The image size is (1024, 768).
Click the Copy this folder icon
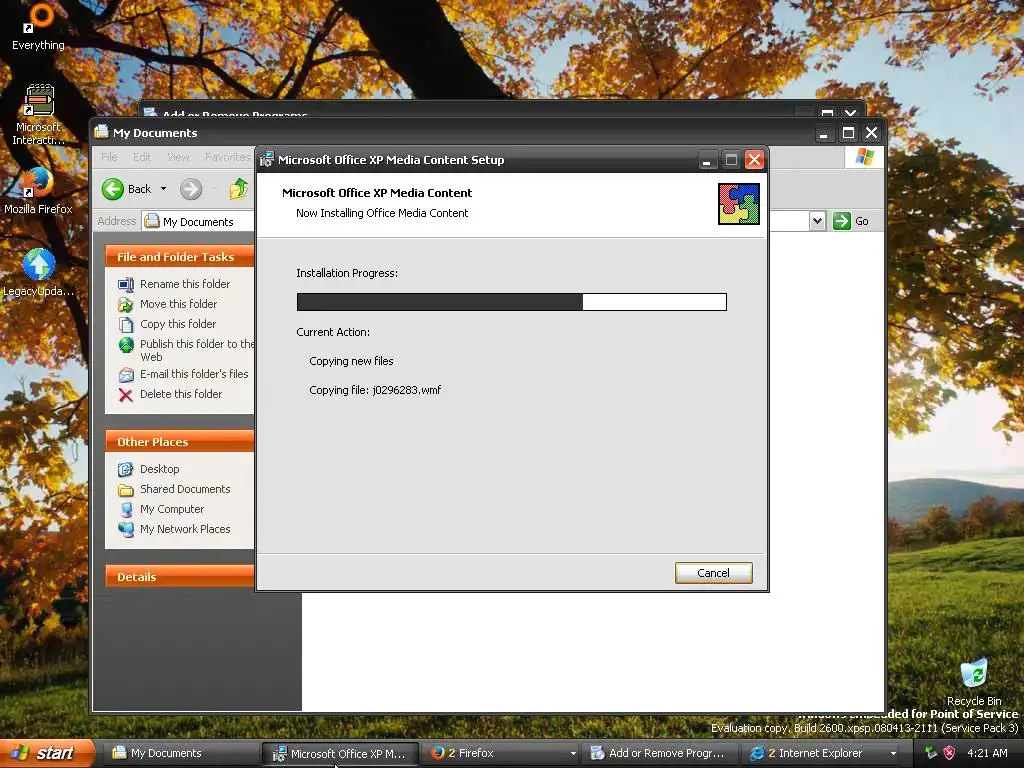tap(126, 325)
